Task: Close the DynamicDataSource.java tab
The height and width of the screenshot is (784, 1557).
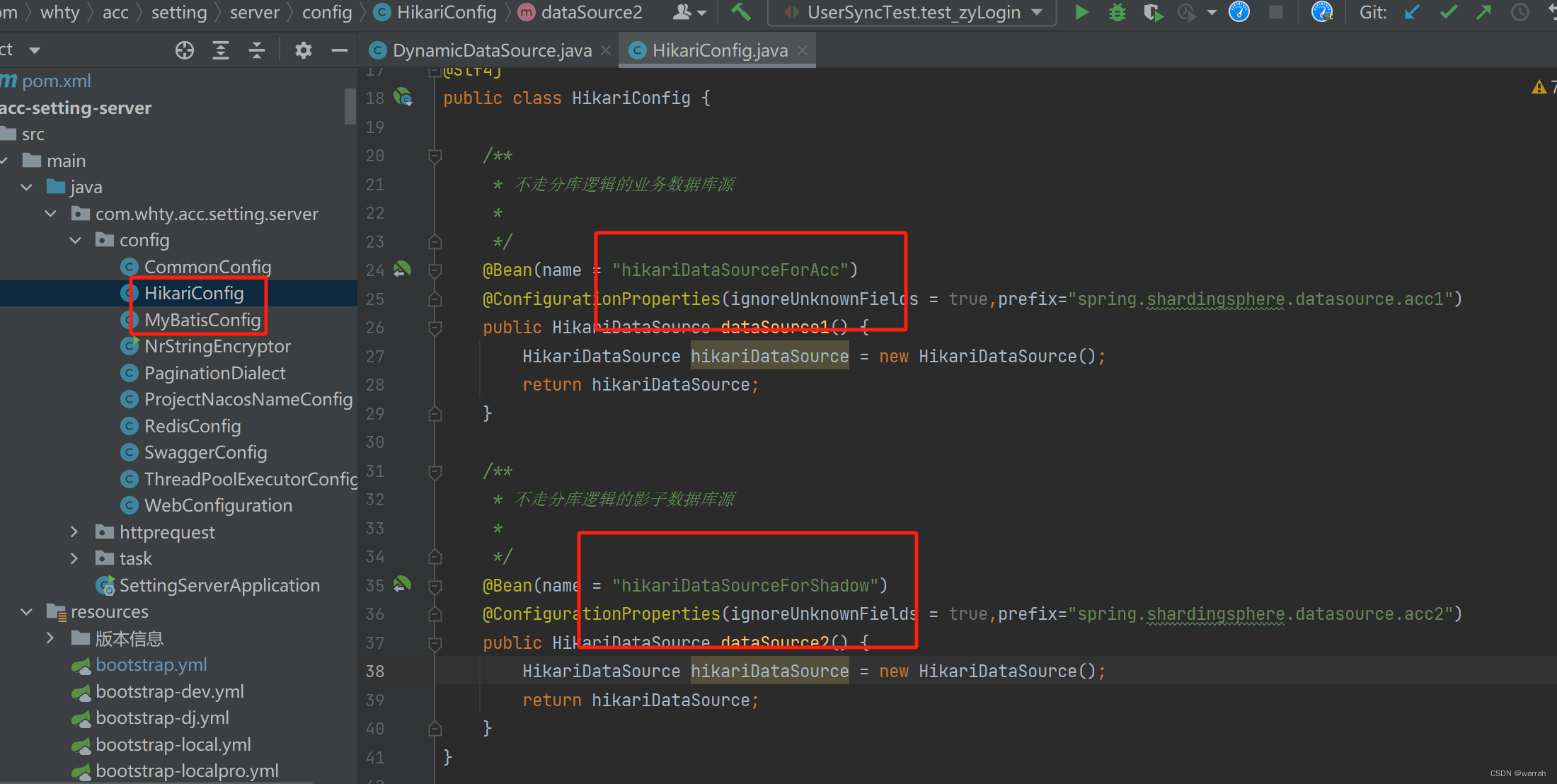Action: click(606, 50)
